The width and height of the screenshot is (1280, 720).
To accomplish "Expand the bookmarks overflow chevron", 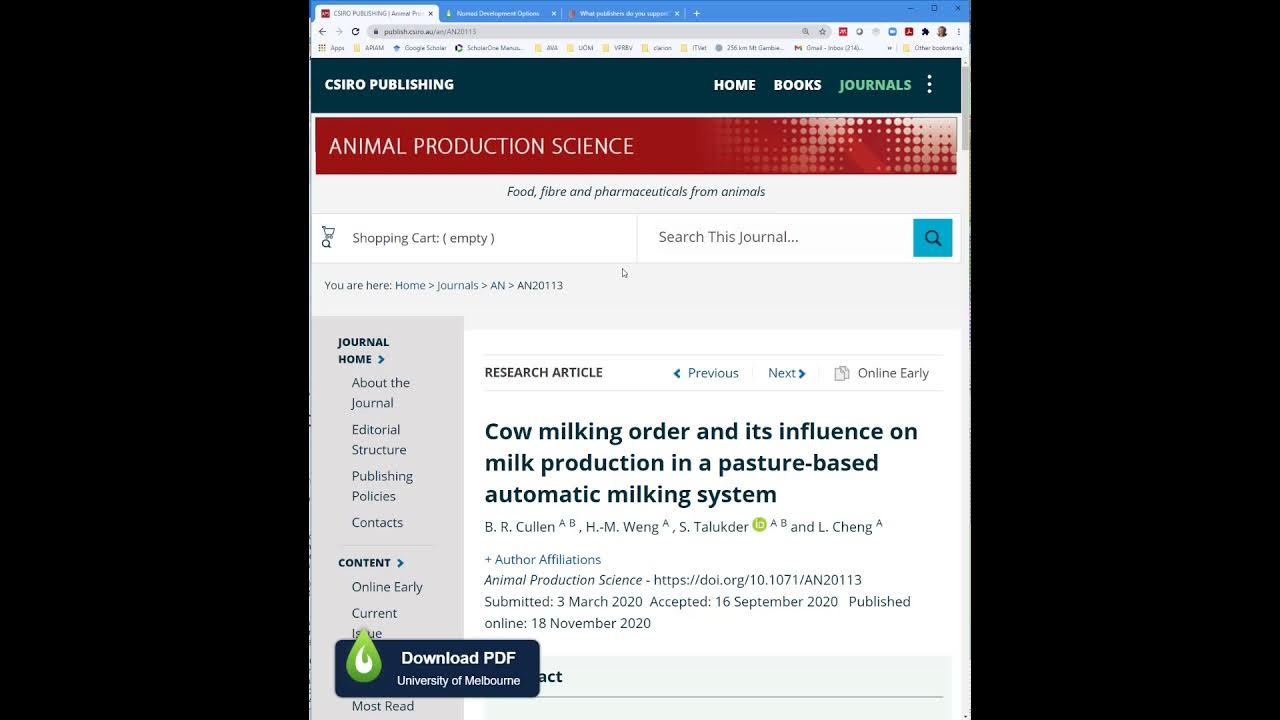I will [x=889, y=48].
